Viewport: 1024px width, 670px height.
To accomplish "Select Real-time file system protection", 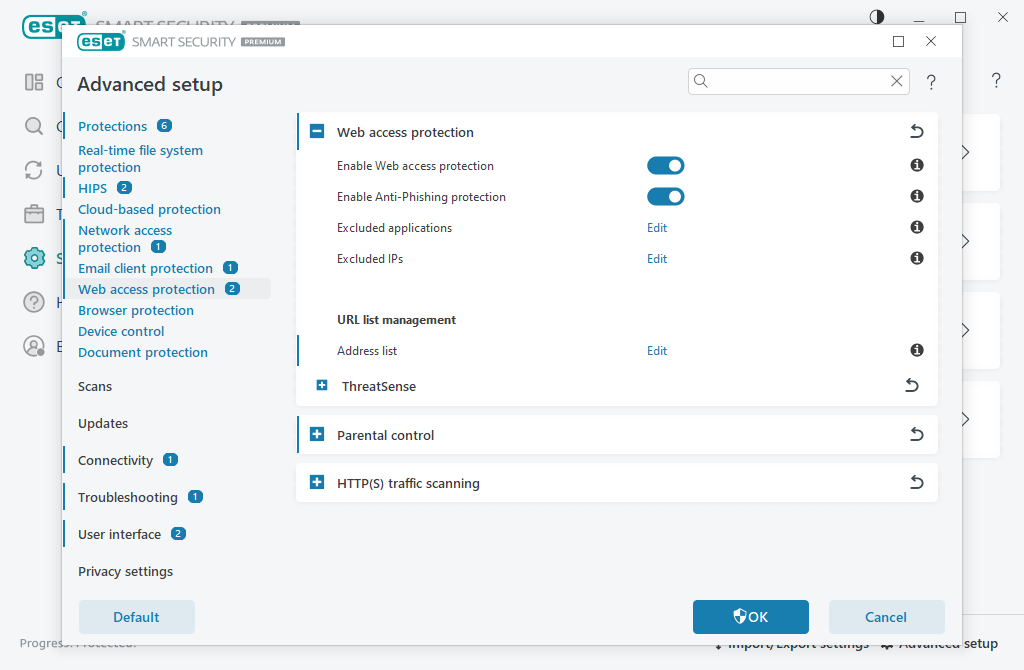I will tap(140, 159).
